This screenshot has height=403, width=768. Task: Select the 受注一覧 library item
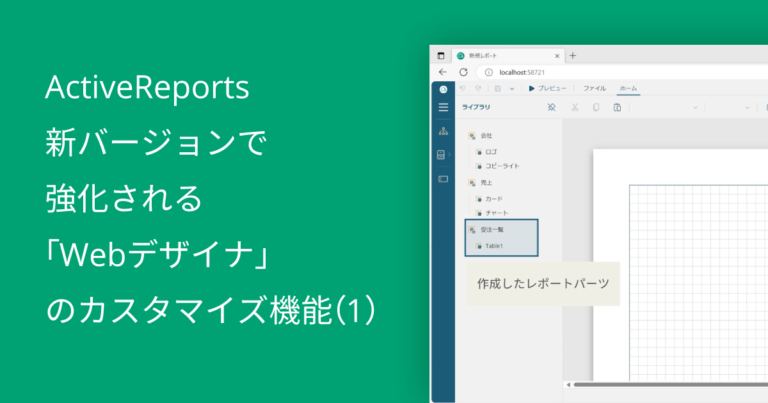(x=492, y=230)
